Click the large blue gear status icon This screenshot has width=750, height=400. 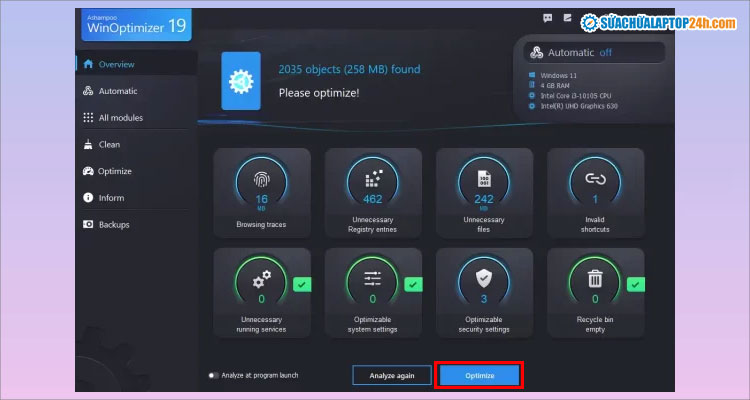[241, 81]
